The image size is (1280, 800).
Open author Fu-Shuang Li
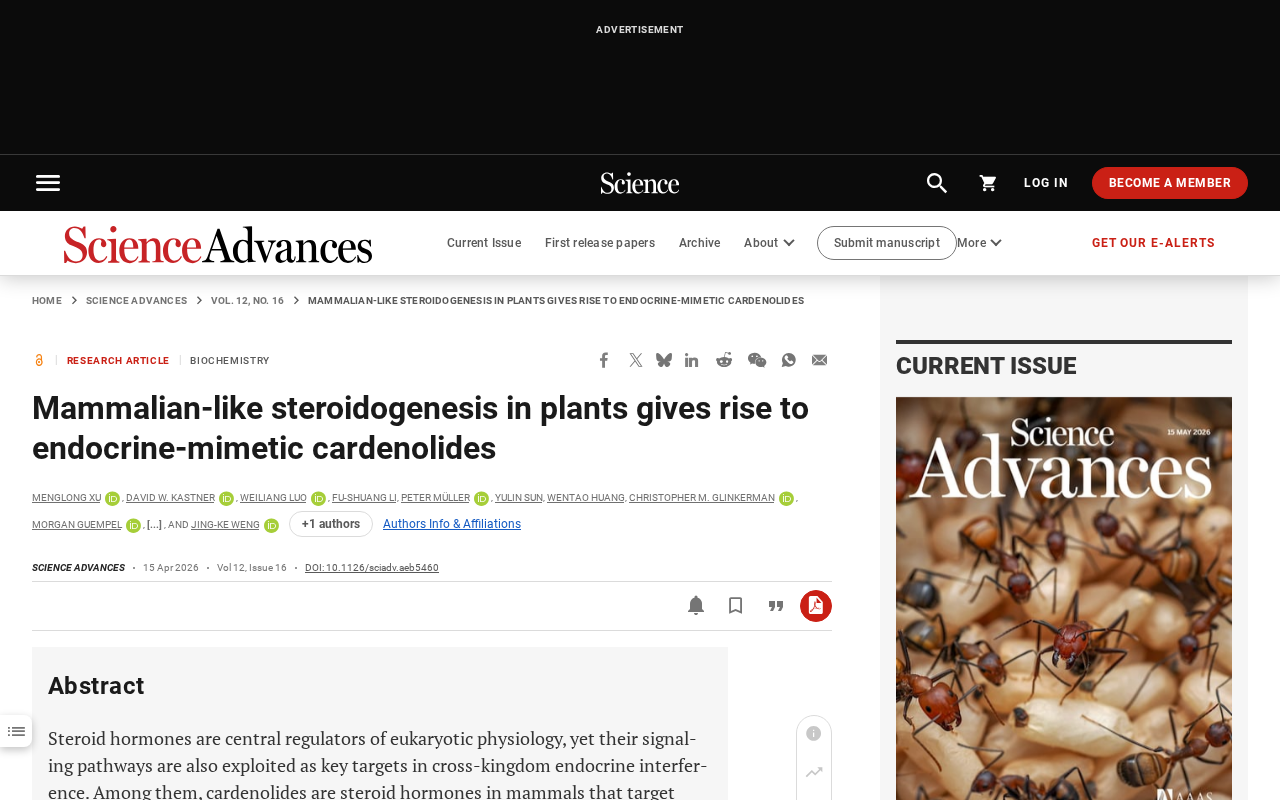tap(364, 498)
